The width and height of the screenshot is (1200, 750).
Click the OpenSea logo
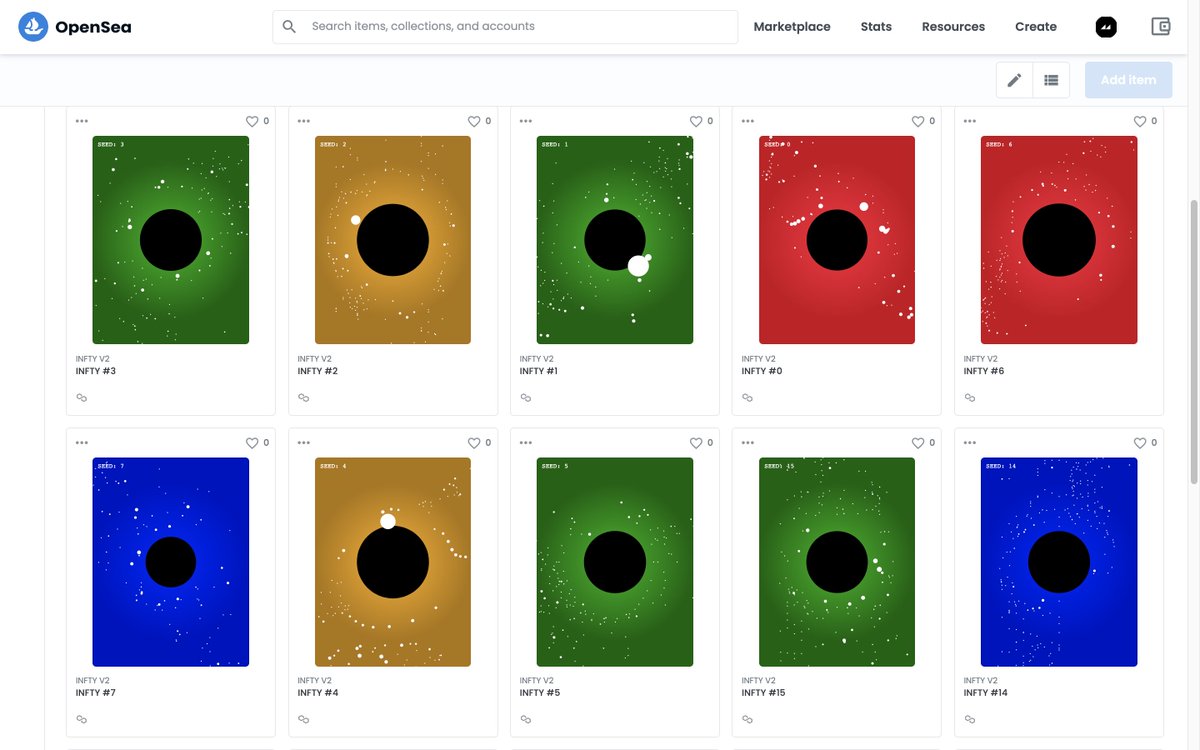tap(33, 27)
